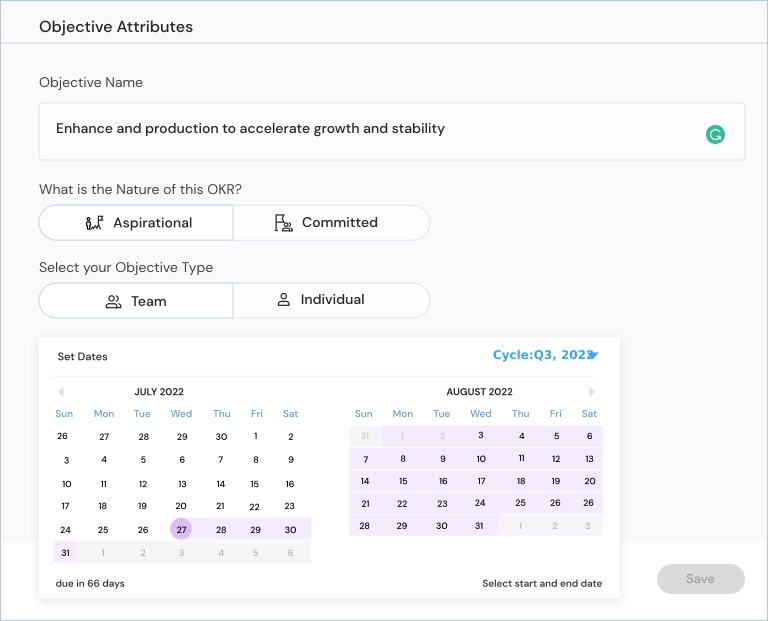
Task: Go to previous month with left arrow
Action: click(61, 391)
